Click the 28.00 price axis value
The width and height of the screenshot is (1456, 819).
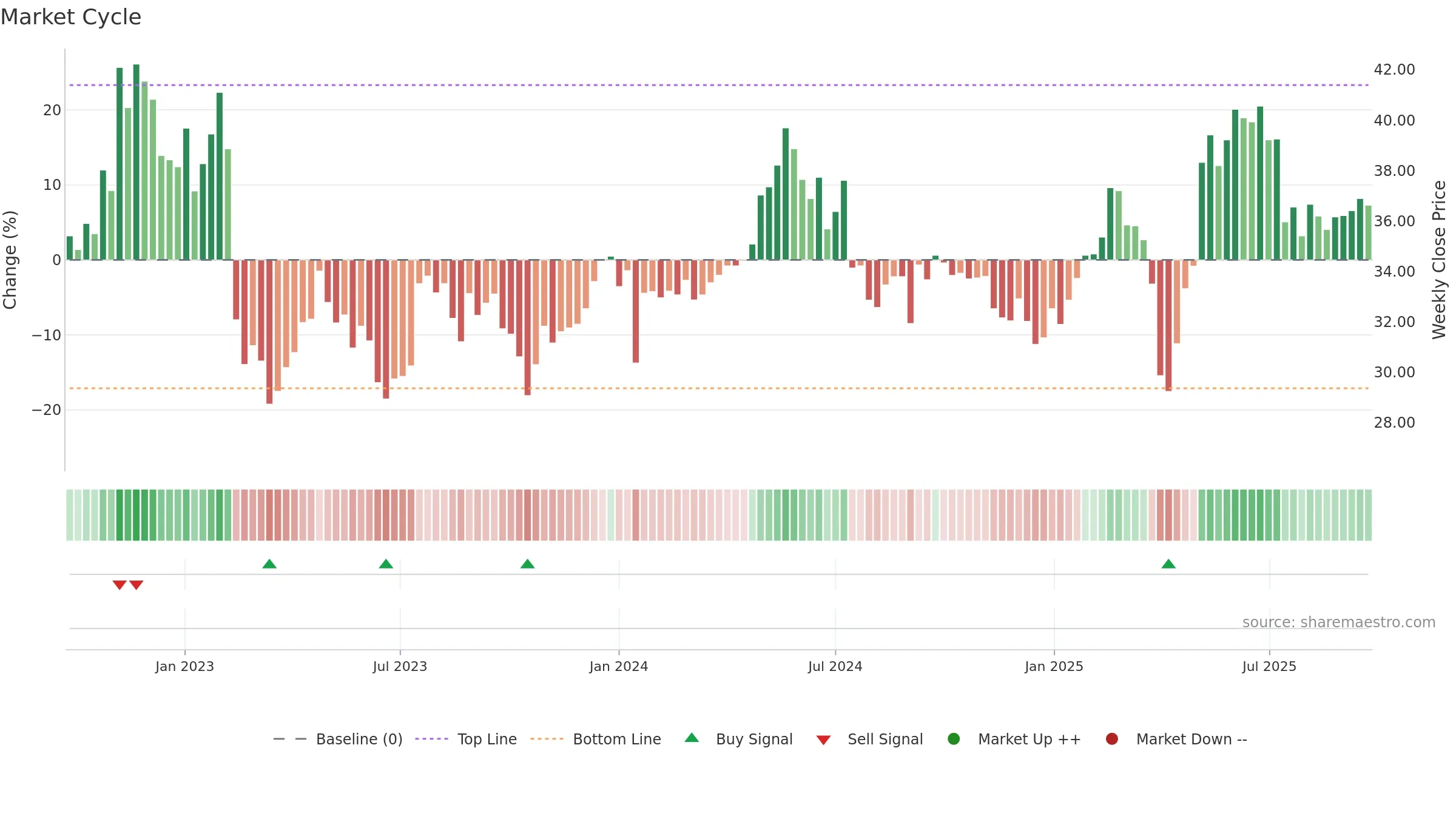pyautogui.click(x=1394, y=422)
